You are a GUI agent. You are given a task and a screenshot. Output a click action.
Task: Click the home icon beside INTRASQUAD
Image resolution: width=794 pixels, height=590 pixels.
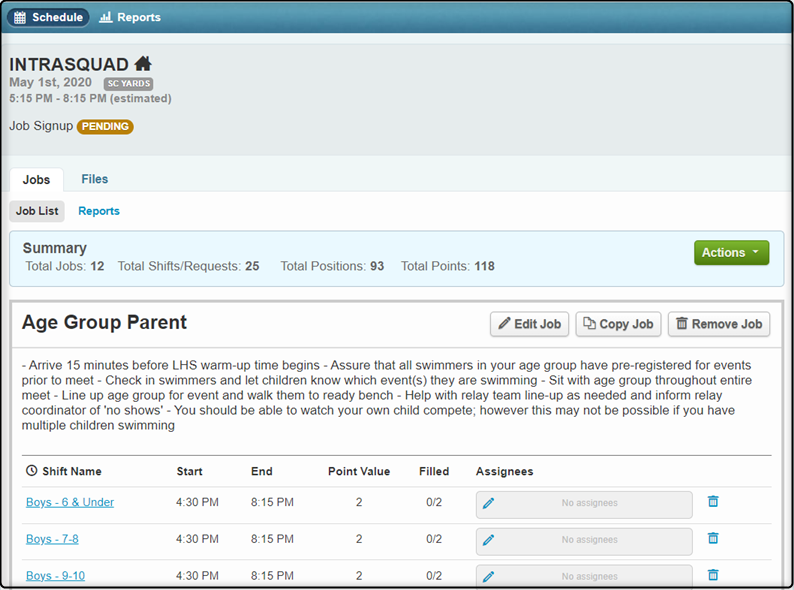(143, 64)
